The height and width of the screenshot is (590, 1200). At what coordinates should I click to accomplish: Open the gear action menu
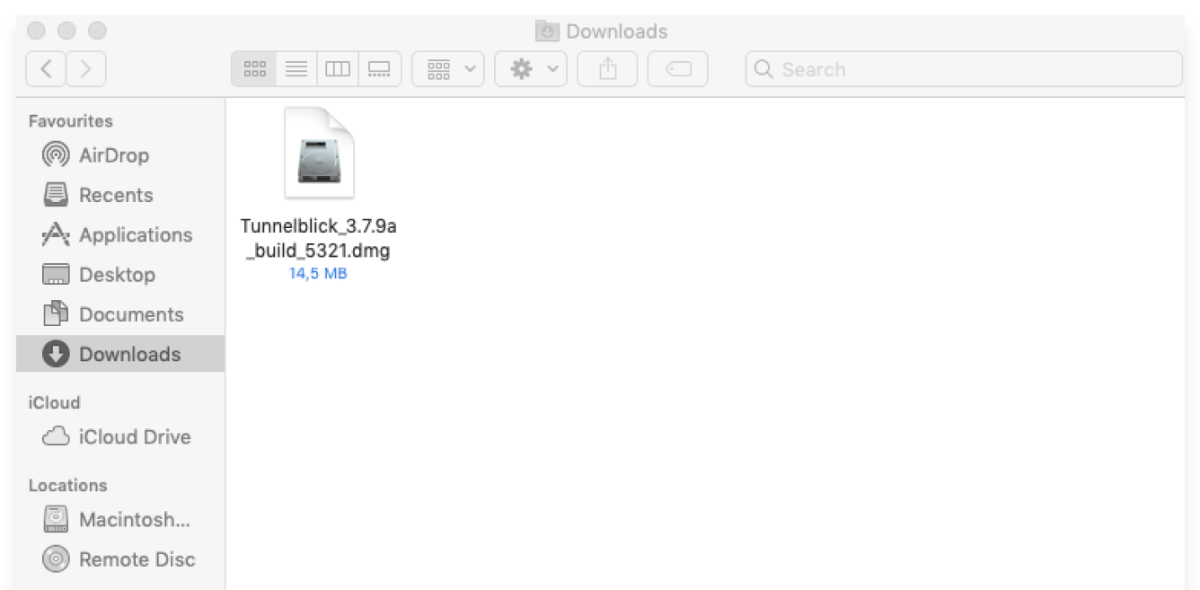[531, 69]
